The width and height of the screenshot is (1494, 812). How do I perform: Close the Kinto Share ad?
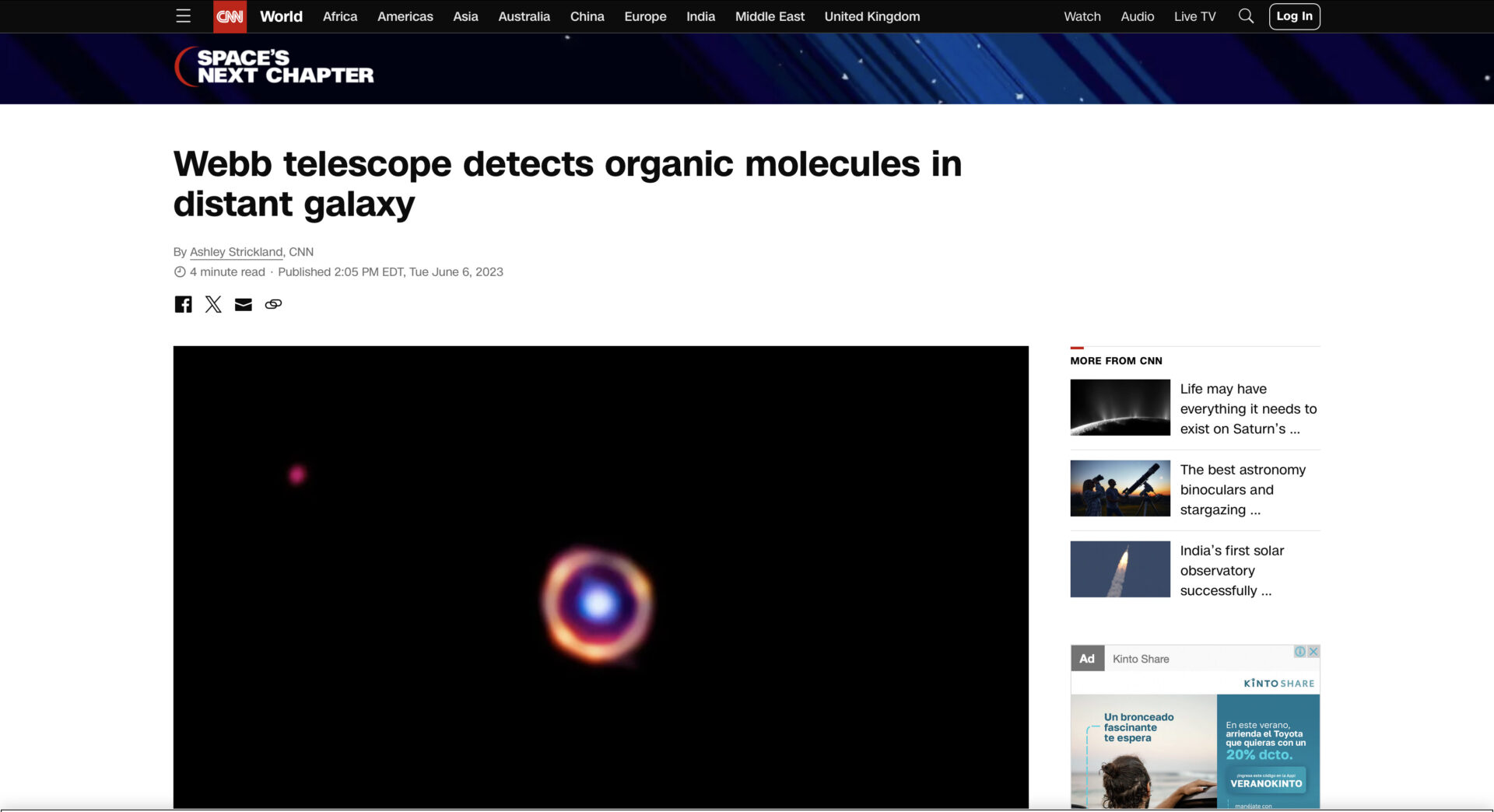click(1313, 652)
